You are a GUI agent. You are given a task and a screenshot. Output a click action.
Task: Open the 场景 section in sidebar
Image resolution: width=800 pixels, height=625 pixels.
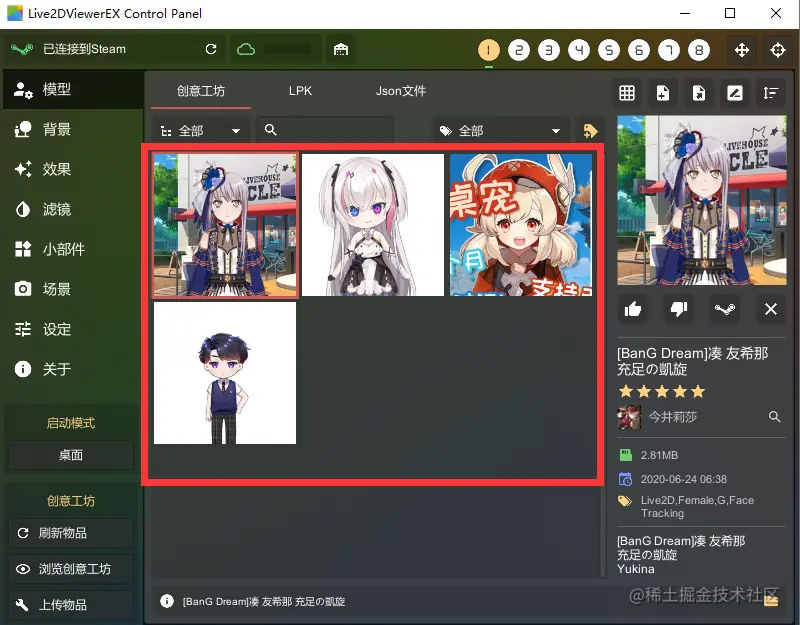click(x=72, y=289)
